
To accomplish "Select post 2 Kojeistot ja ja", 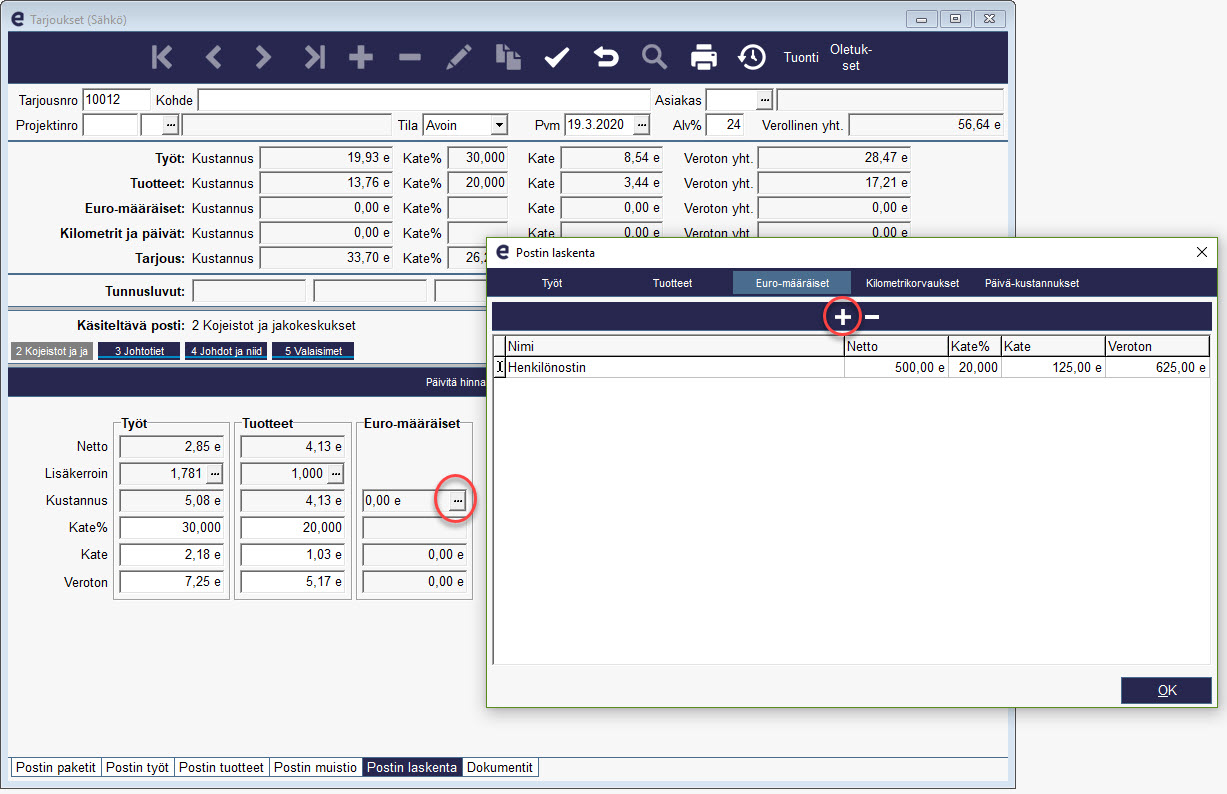I will (51, 351).
